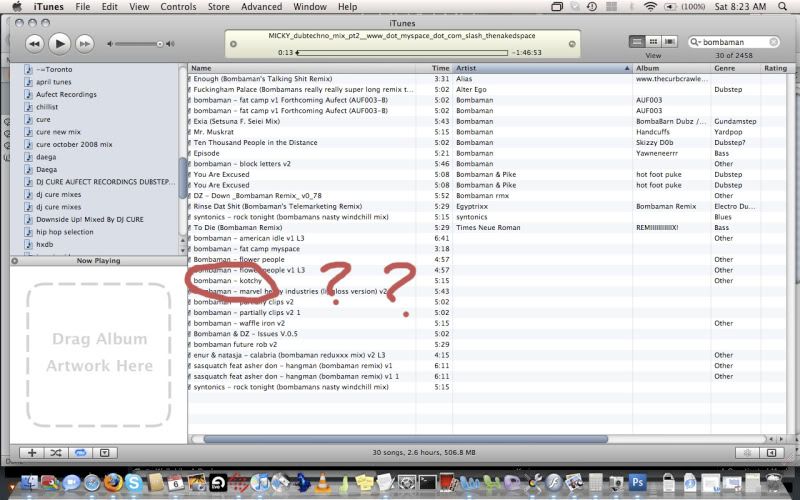Sort songs by the Rating column

point(775,68)
